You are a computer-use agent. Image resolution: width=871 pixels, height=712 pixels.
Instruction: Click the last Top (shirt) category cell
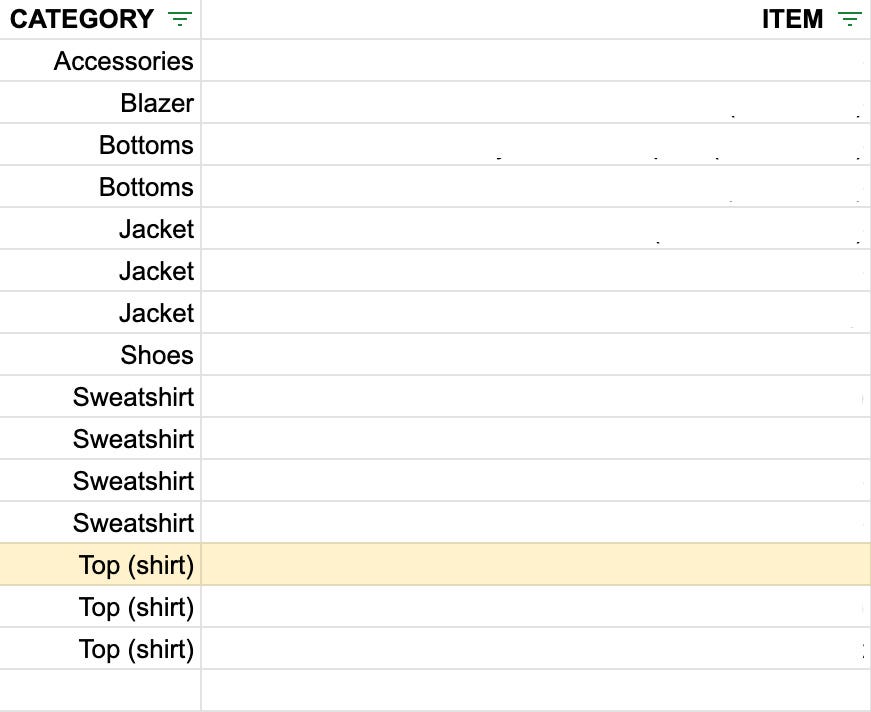[100, 649]
